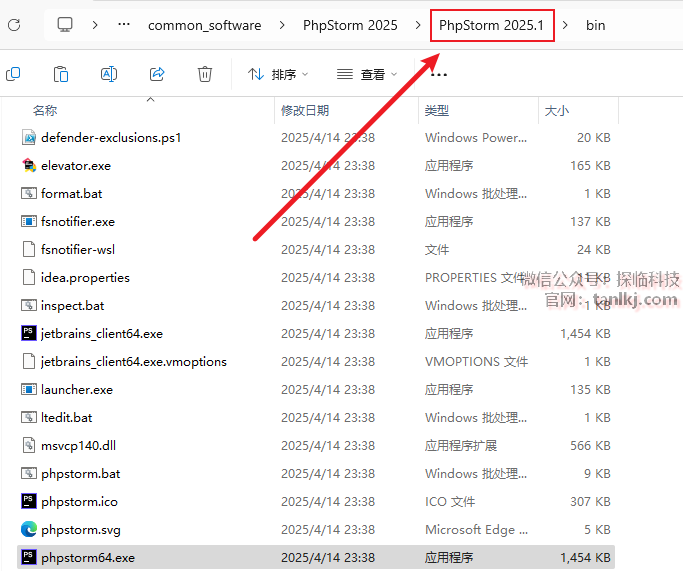Click the Share icon in toolbar

point(157,74)
